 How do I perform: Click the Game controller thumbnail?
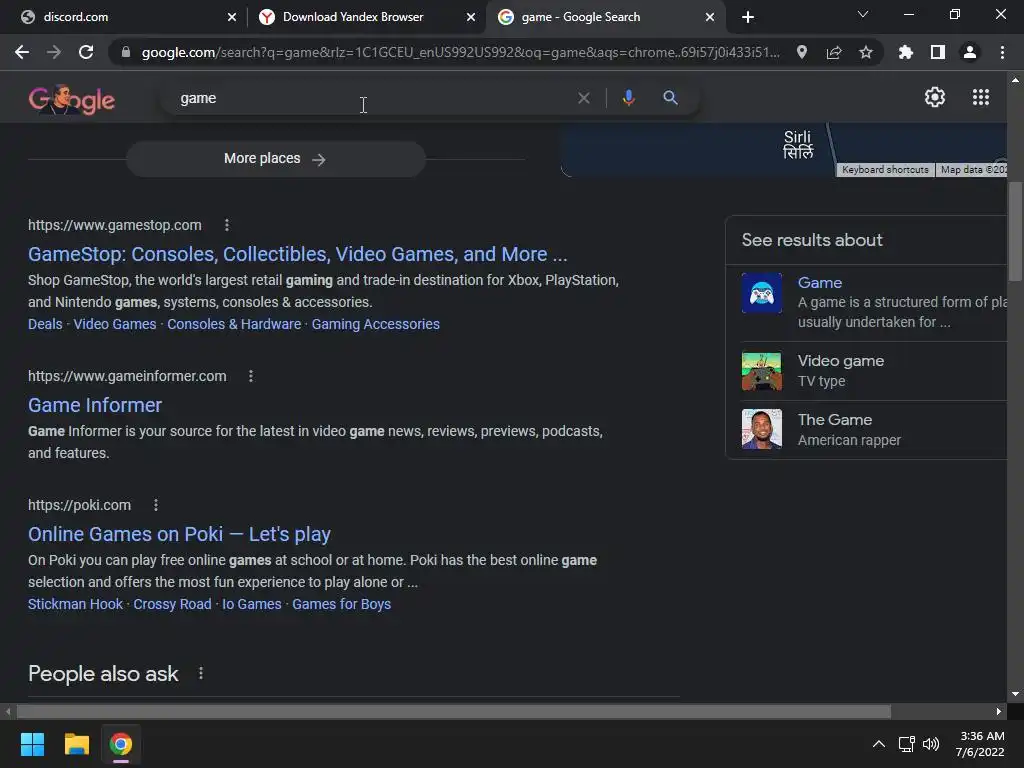(761, 293)
